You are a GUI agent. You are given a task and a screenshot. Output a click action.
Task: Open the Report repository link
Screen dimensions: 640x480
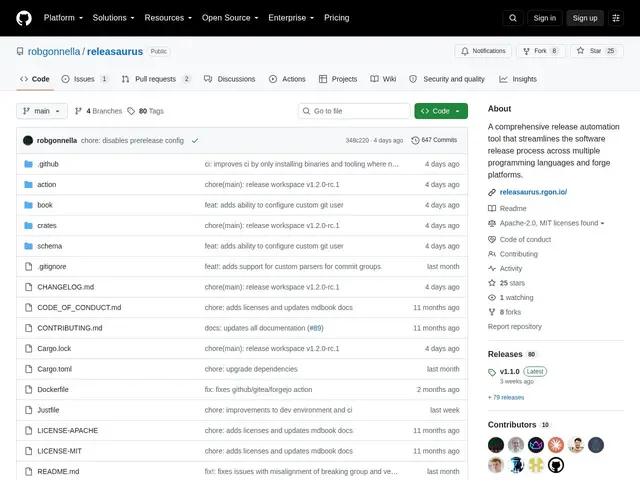[515, 327]
